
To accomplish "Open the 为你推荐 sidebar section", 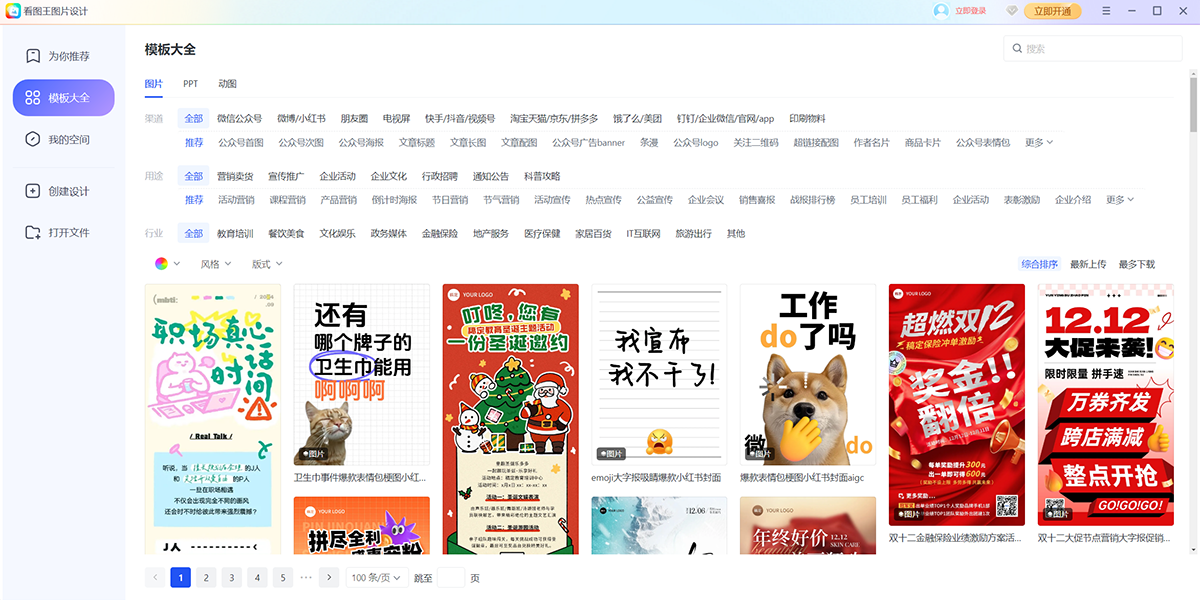I will 63,55.
